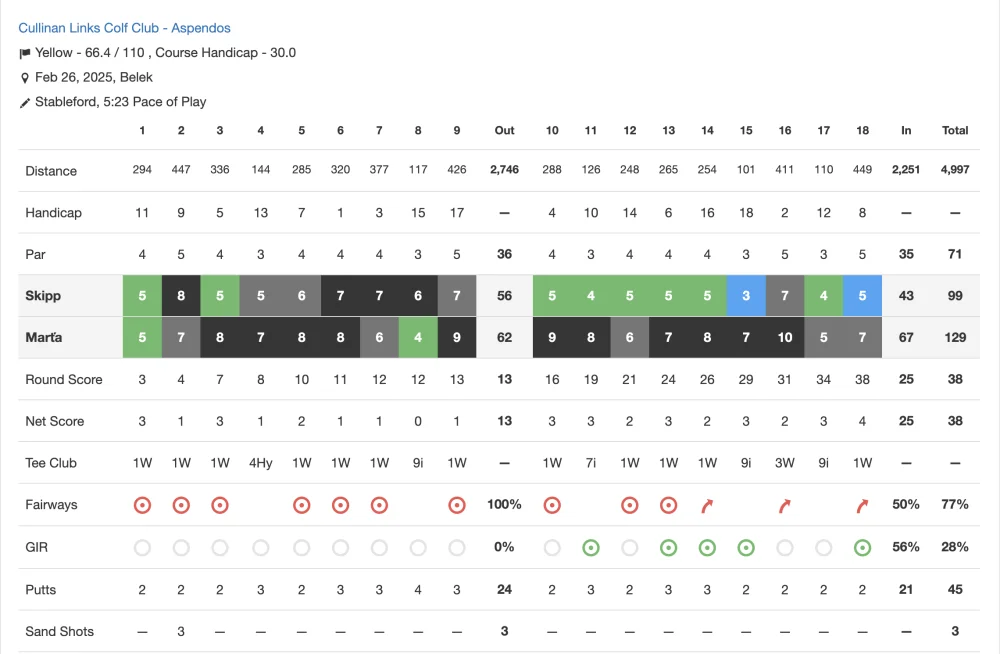Click hole 1 fairway hit target icon
1000x654 pixels.
[x=142, y=505]
